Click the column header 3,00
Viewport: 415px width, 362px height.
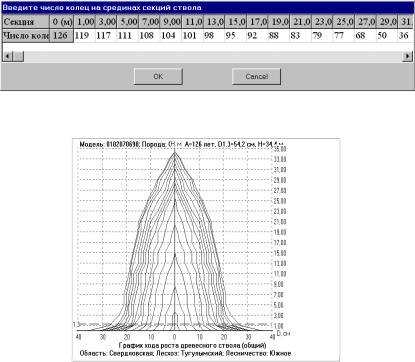[106, 22]
